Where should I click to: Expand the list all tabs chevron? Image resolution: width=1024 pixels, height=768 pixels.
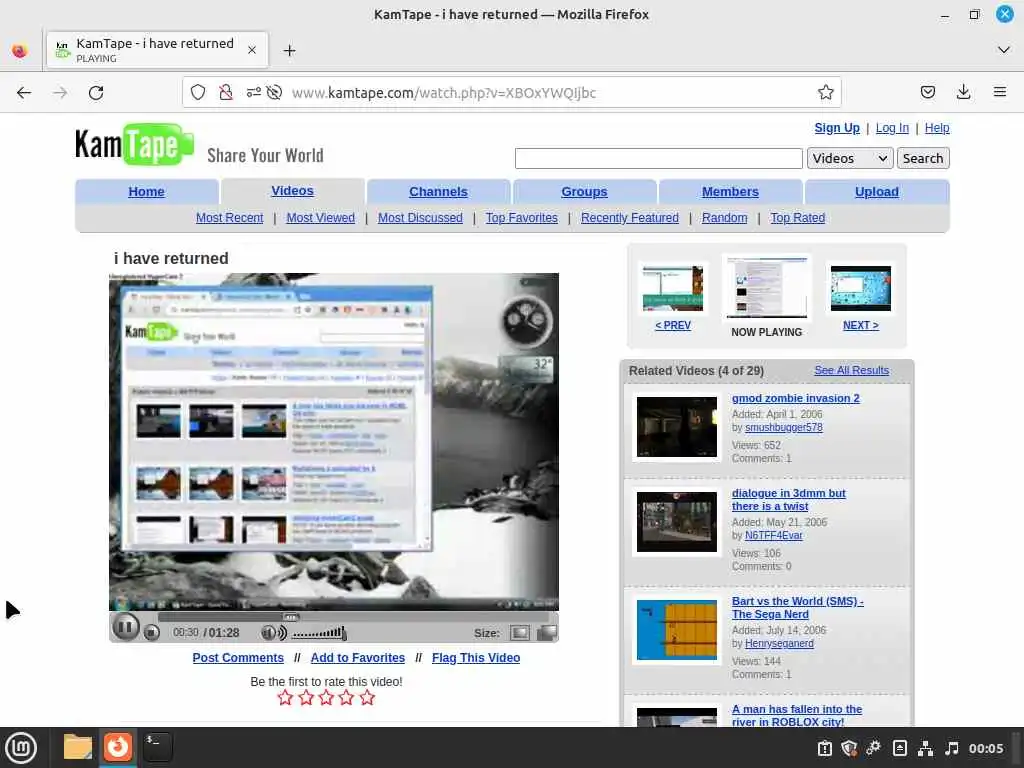[1004, 50]
